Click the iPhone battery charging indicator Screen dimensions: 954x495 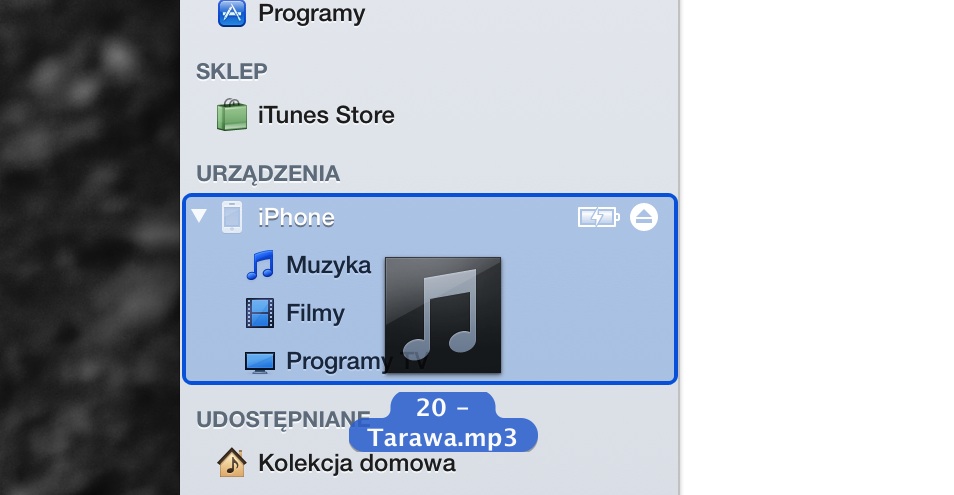[x=599, y=217]
